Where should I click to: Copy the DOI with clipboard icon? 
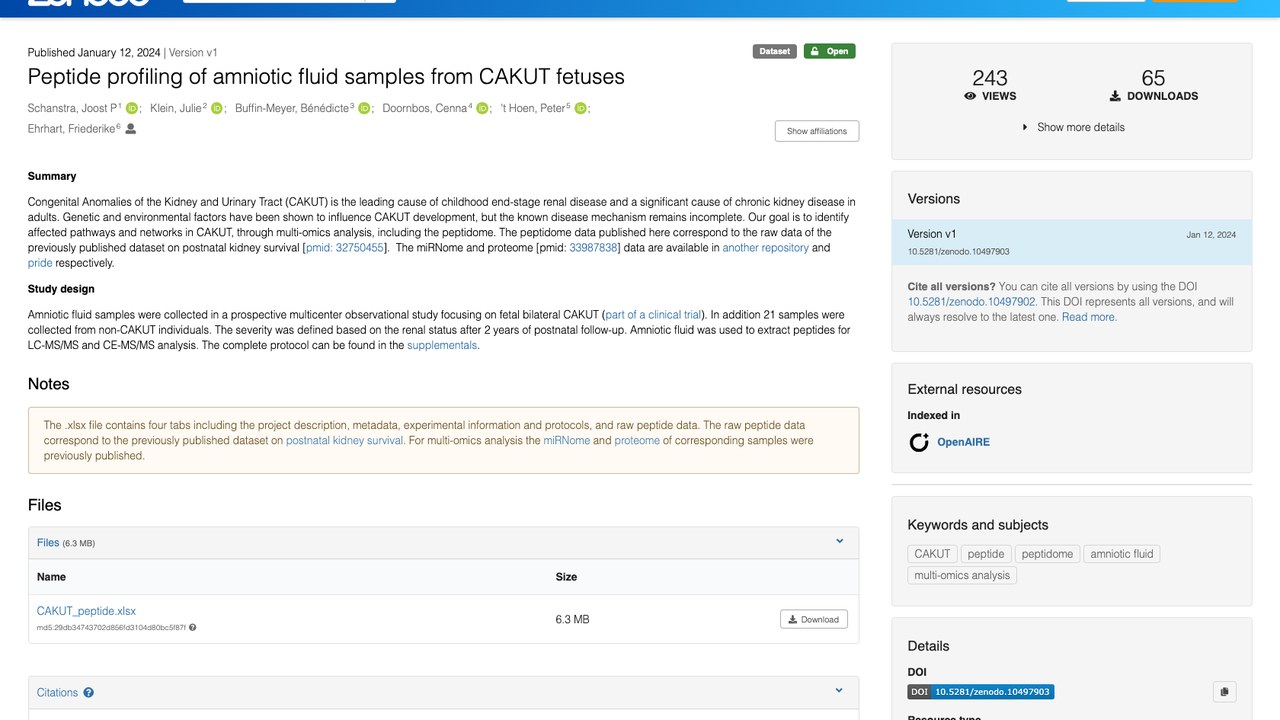(x=1224, y=691)
